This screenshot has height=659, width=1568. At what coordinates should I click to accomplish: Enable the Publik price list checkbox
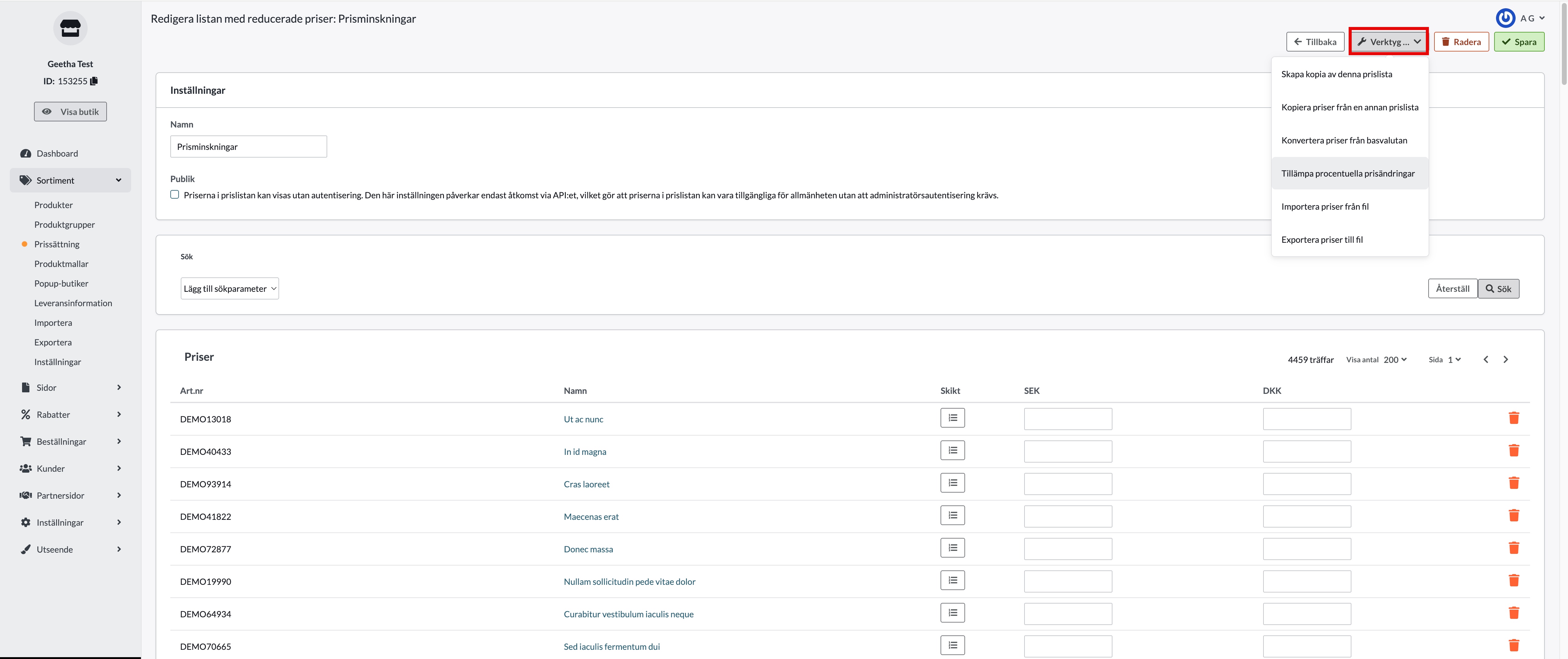pyautogui.click(x=175, y=195)
